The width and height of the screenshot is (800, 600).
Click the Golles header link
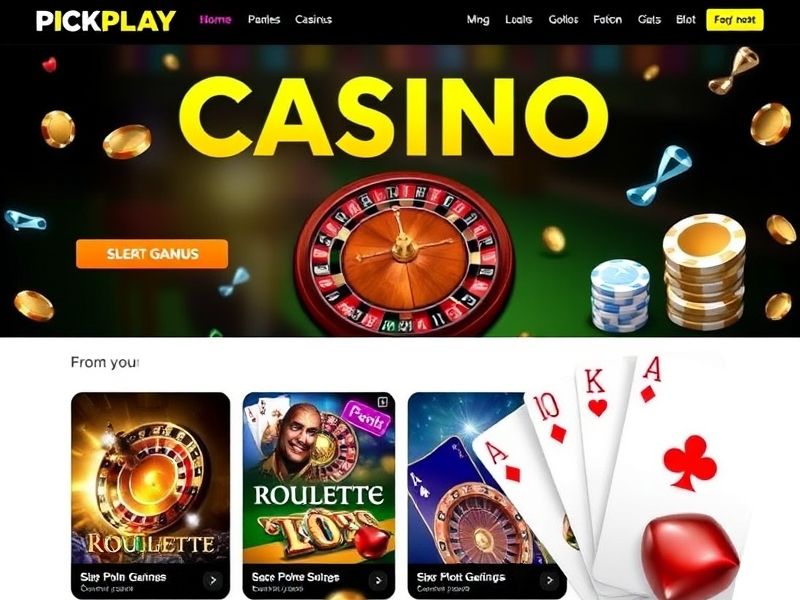click(563, 20)
